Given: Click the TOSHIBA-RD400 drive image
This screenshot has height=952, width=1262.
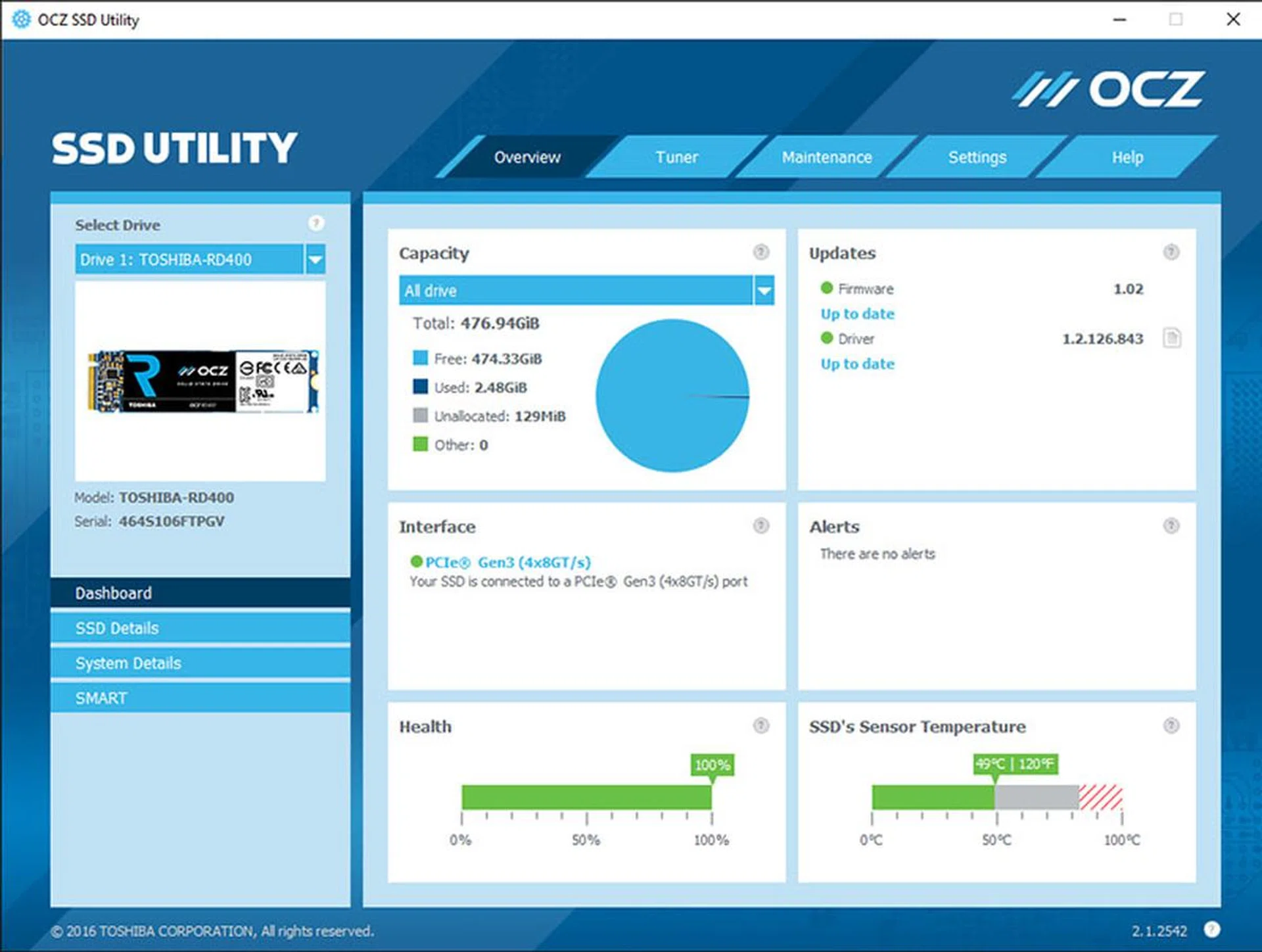Looking at the screenshot, I should point(200,380).
